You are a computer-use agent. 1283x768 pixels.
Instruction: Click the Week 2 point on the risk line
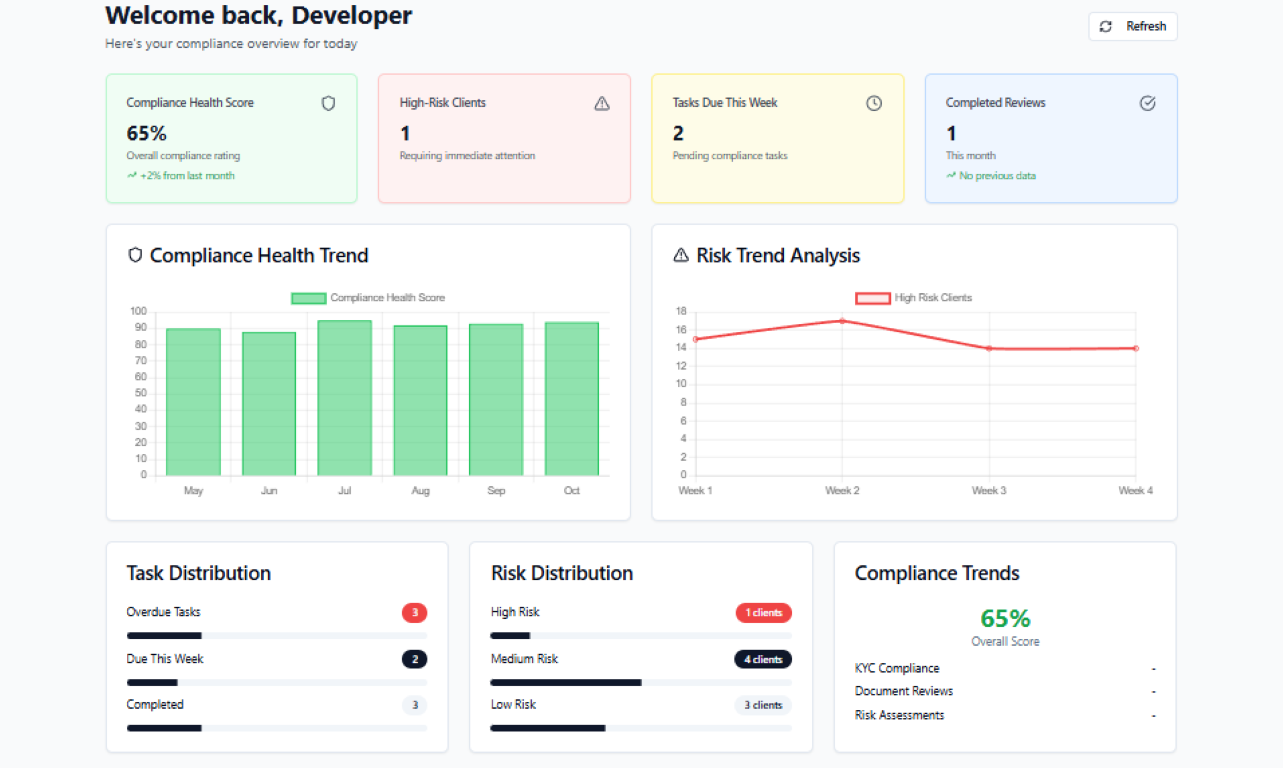point(841,321)
